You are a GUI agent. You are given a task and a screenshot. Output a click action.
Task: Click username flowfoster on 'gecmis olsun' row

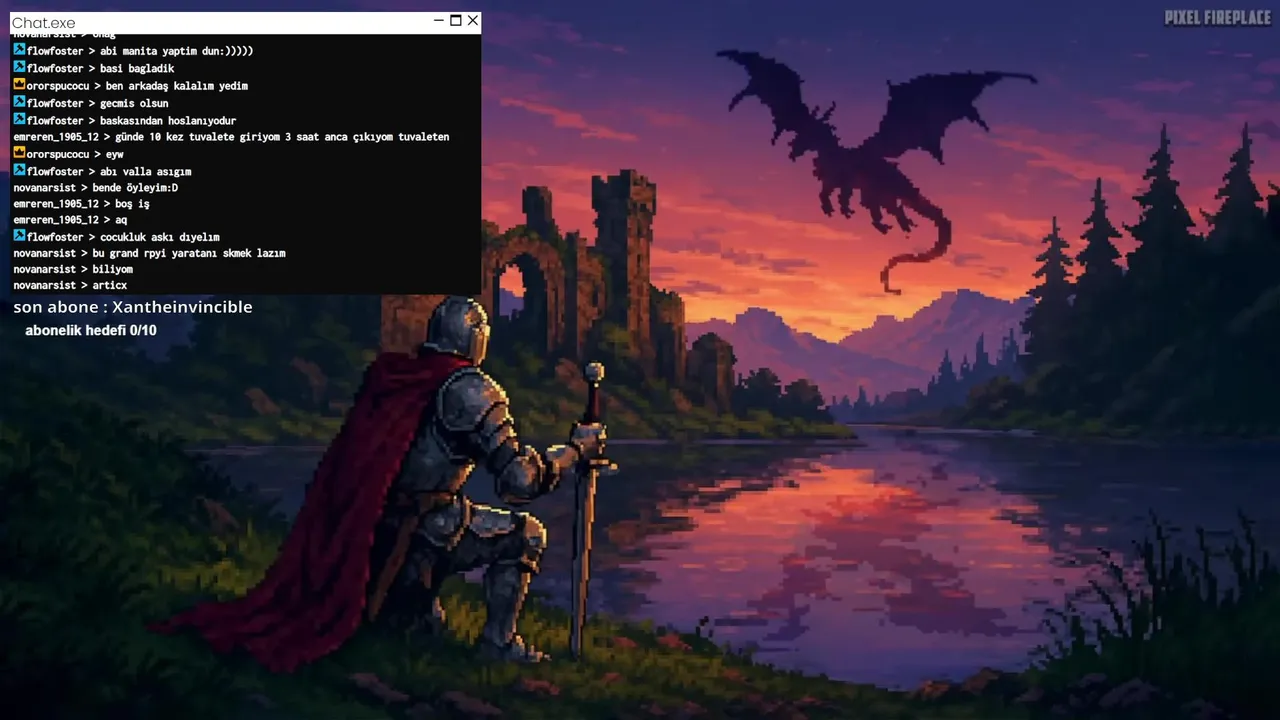(x=55, y=103)
